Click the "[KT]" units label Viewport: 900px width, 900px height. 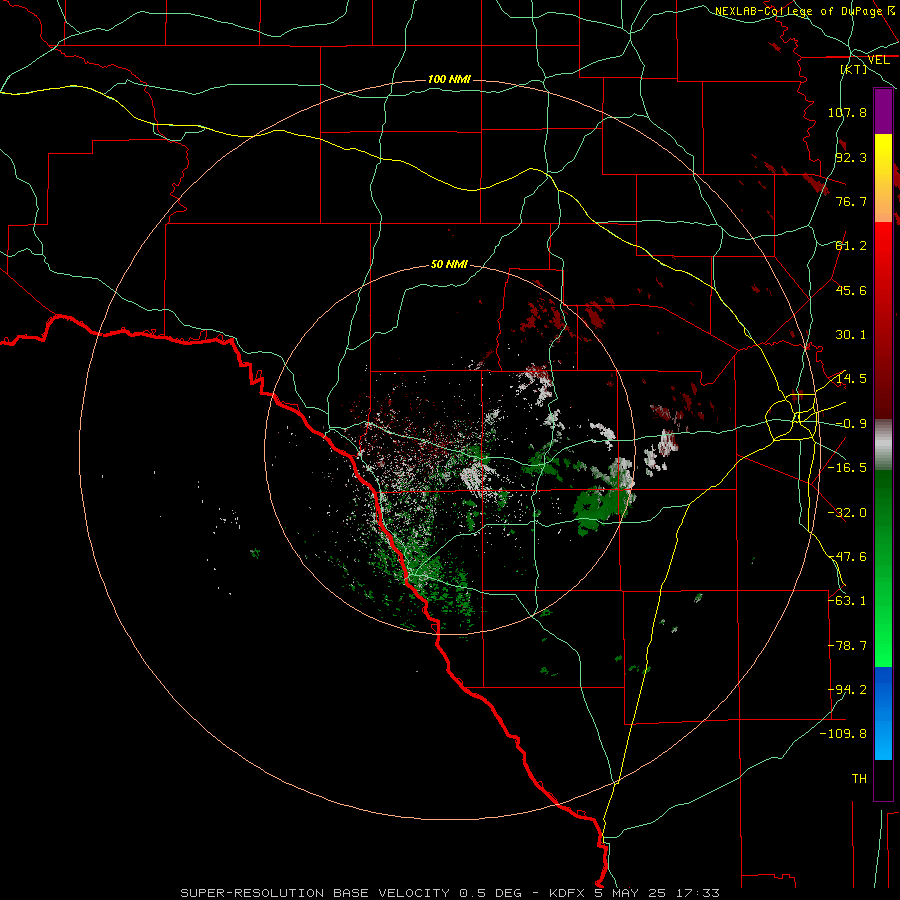pos(854,69)
